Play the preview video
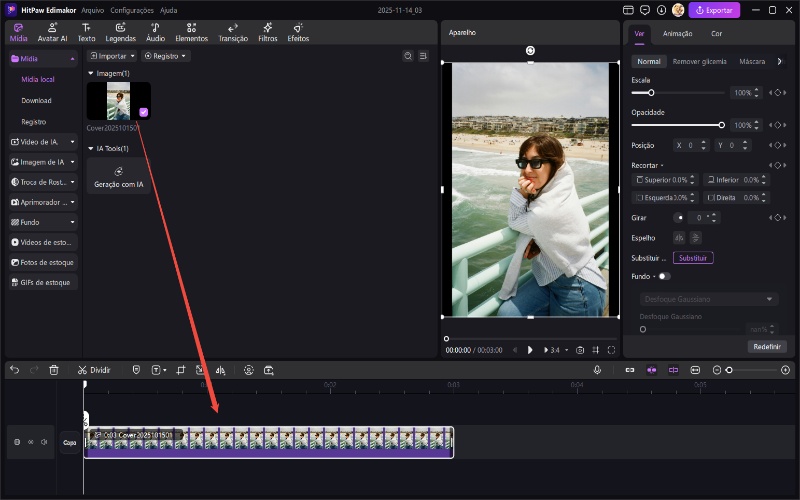This screenshot has height=500, width=800. coord(530,350)
